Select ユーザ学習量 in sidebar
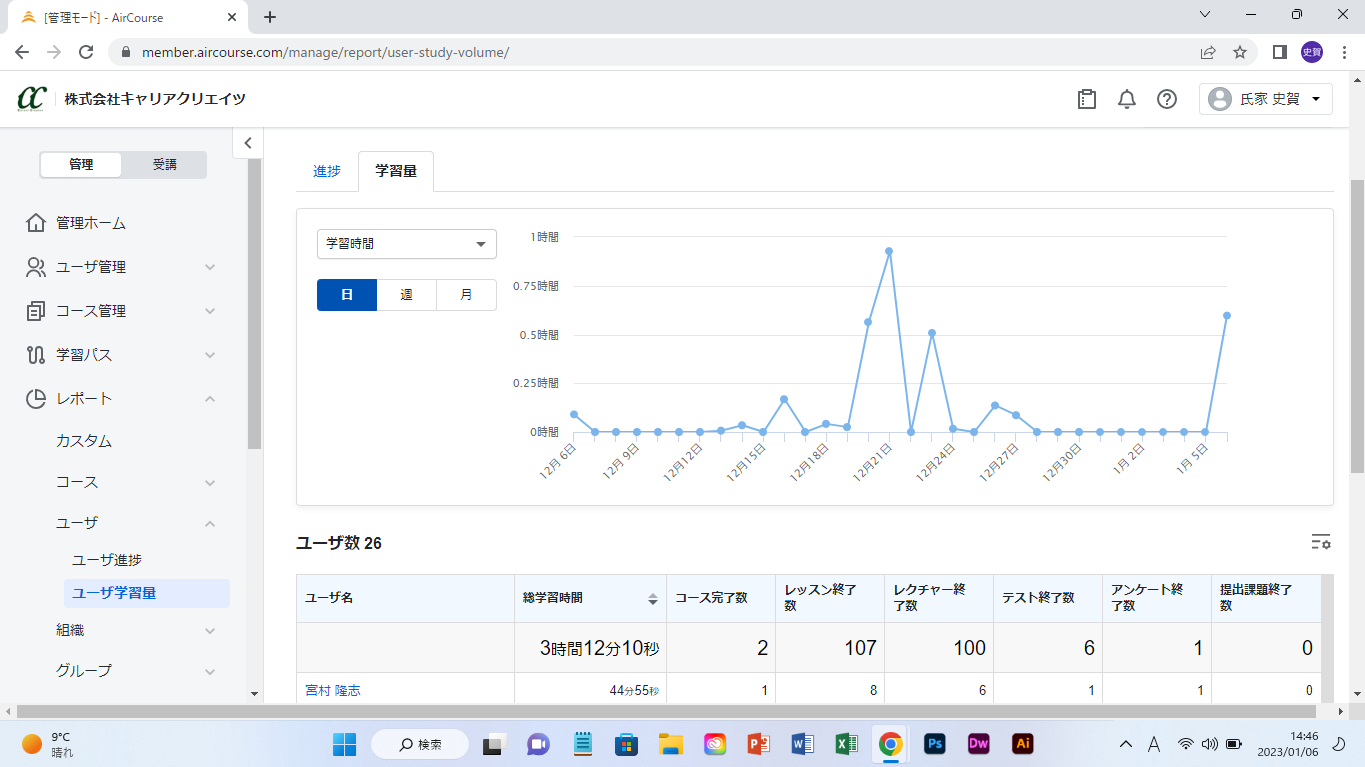This screenshot has width=1365, height=767. pos(147,593)
